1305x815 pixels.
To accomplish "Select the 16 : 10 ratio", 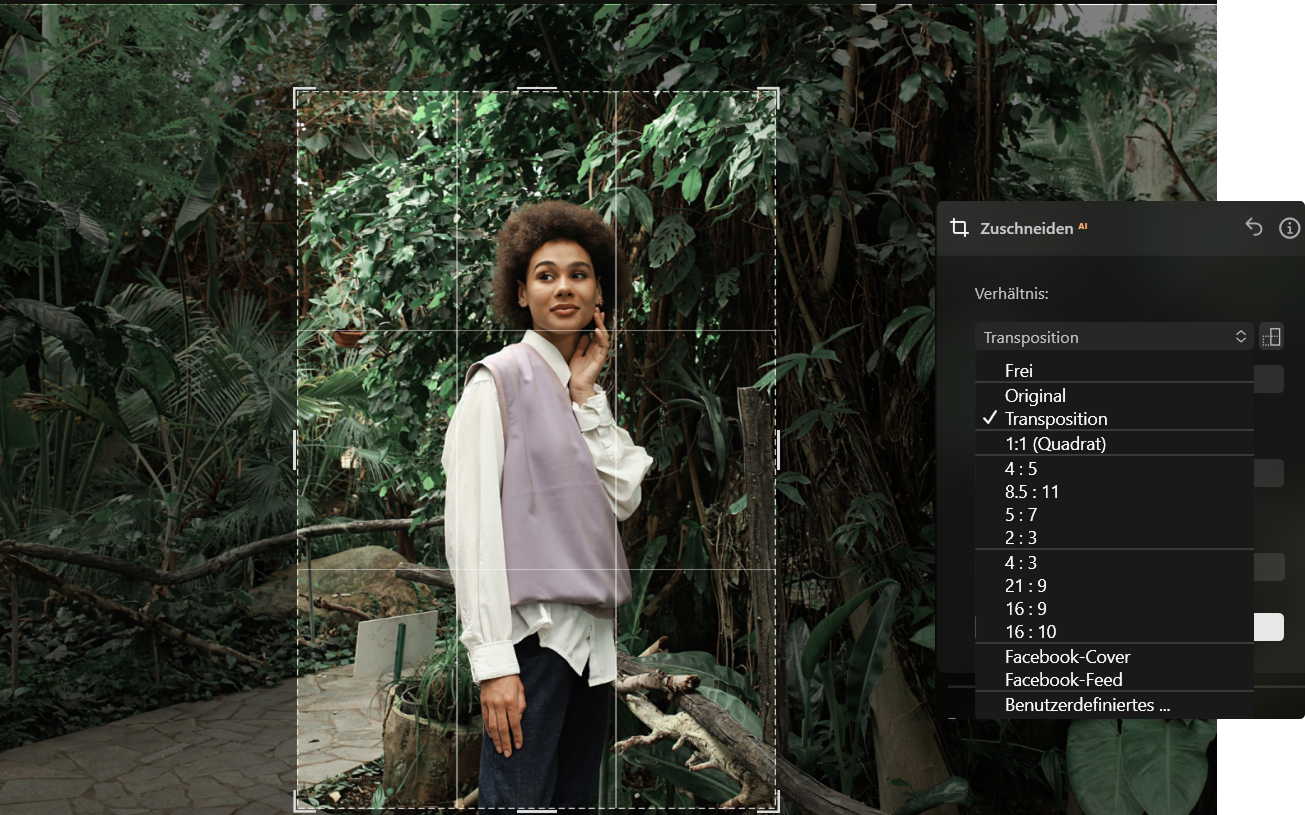I will tap(1114, 632).
